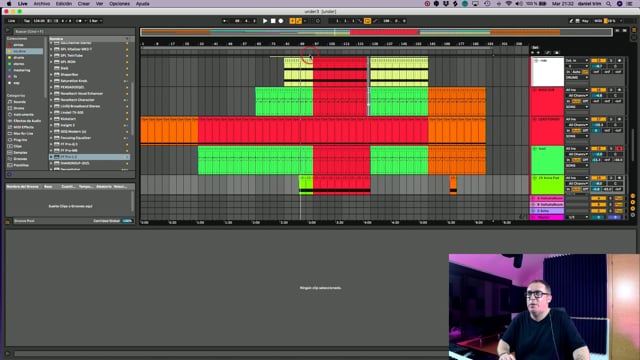
Task: Click the Stop transport button
Action: pos(273,21)
